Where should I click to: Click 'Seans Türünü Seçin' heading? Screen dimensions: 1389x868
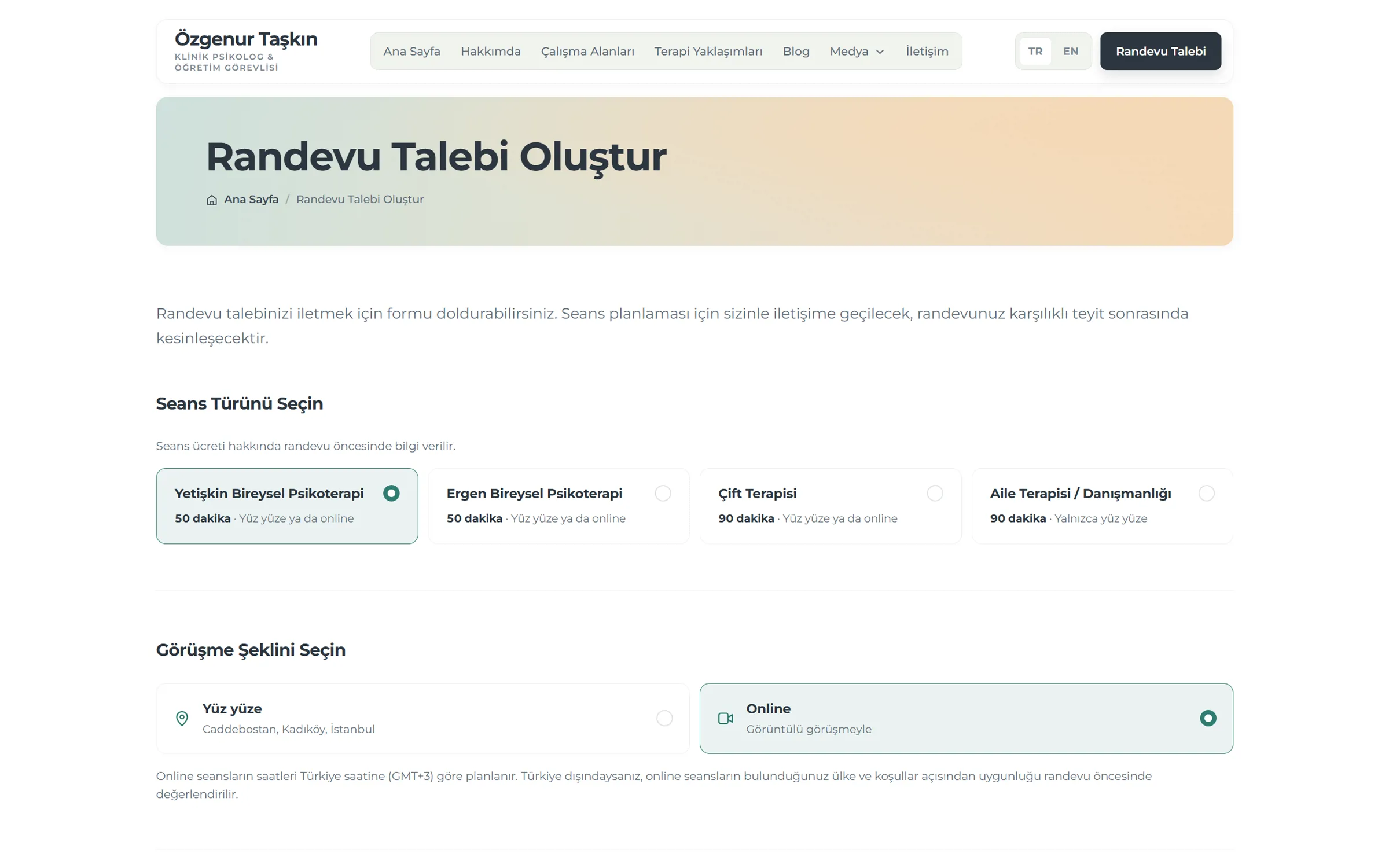(240, 403)
